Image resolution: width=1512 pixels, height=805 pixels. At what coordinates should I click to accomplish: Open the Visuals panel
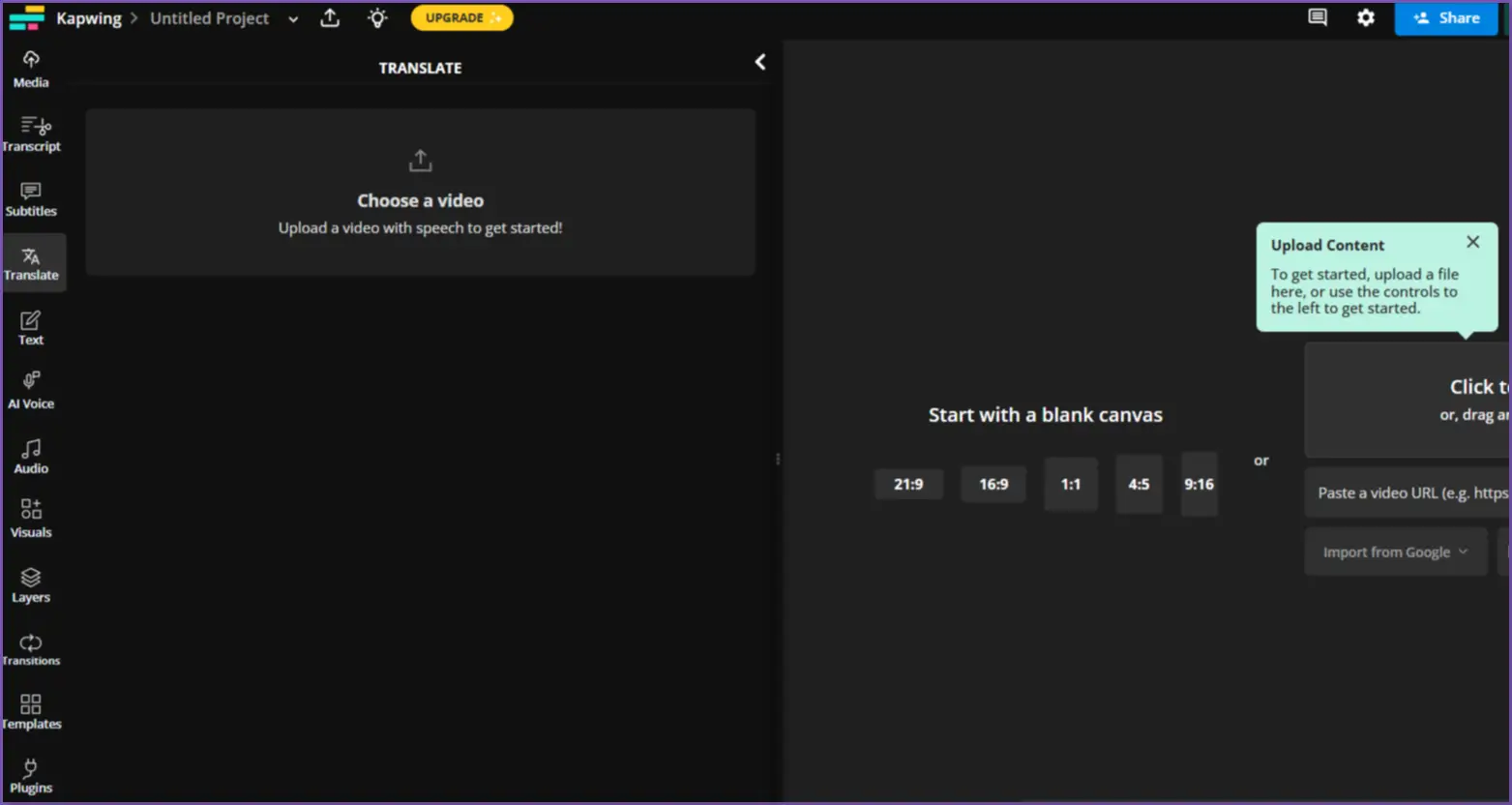[x=30, y=519]
